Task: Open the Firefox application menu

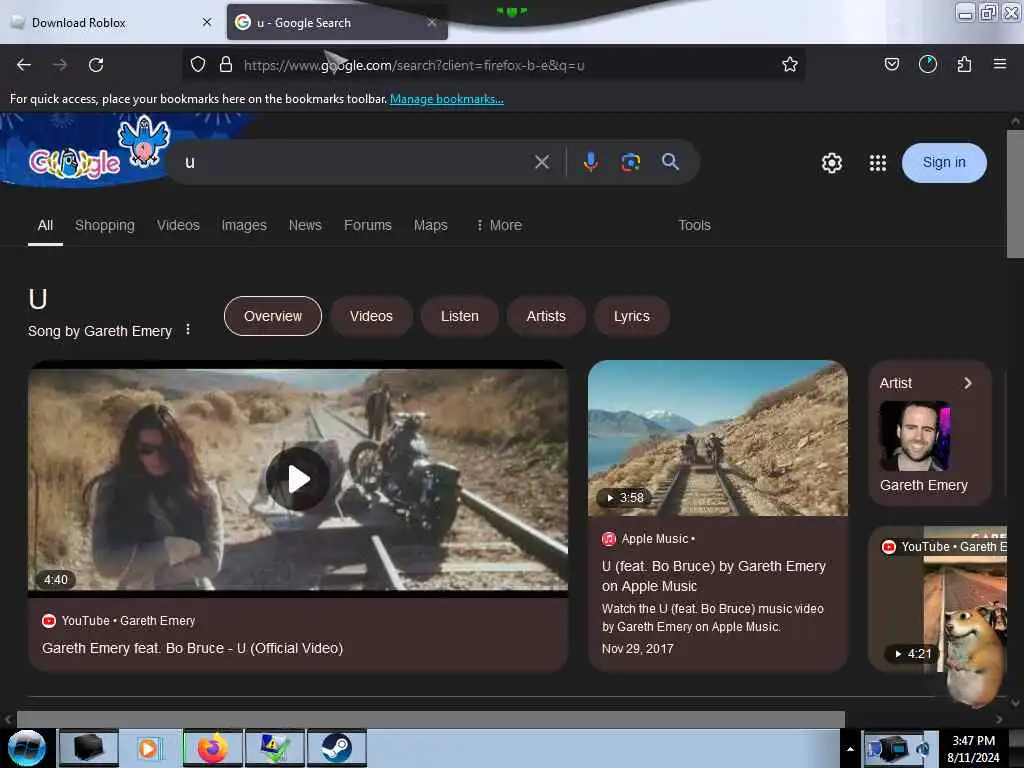Action: (1000, 64)
